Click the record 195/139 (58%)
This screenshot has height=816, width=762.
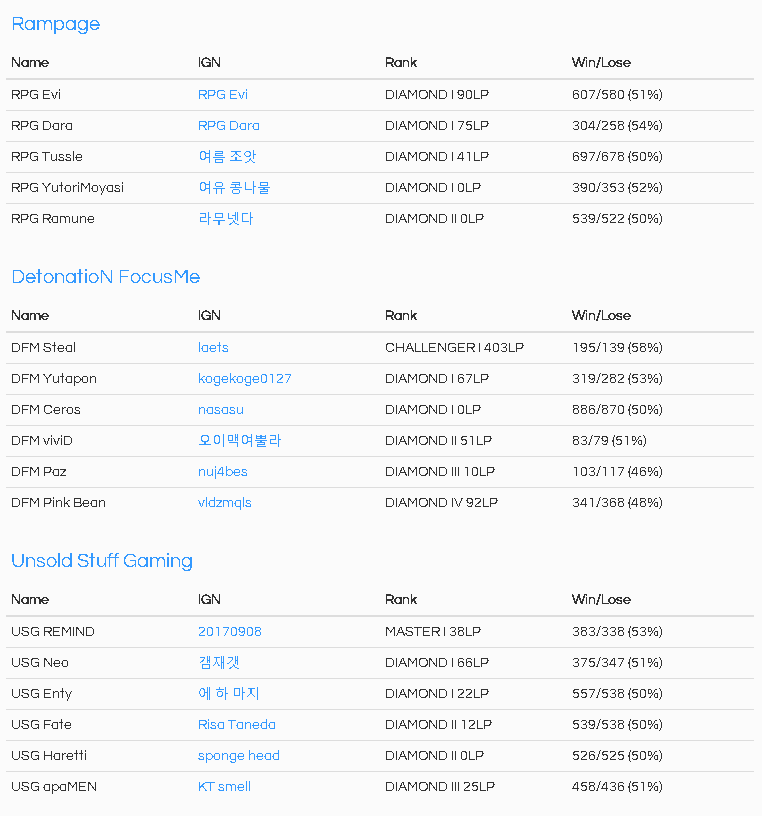point(617,348)
